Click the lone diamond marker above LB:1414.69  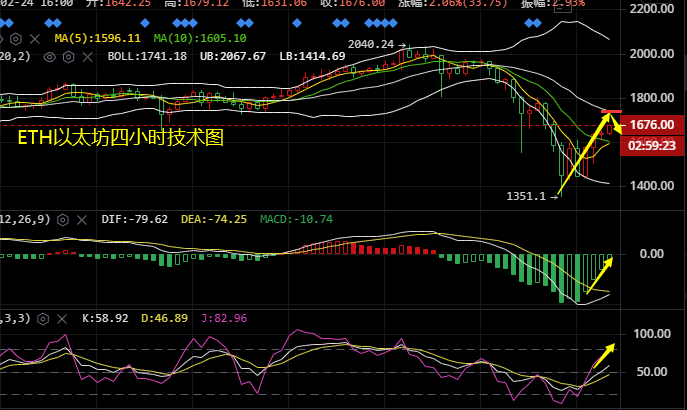[297, 23]
